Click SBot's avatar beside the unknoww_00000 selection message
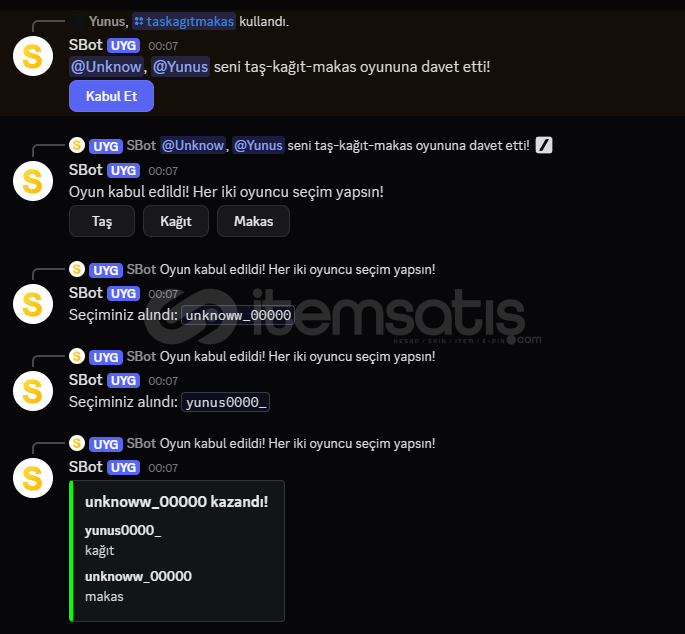 (x=33, y=304)
